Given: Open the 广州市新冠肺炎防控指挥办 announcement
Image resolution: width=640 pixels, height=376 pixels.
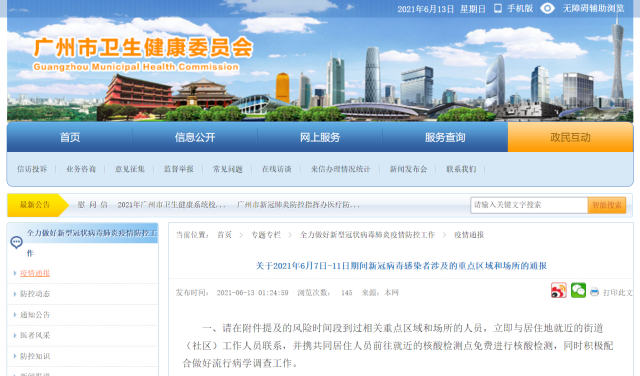Looking at the screenshot, I should click(298, 205).
